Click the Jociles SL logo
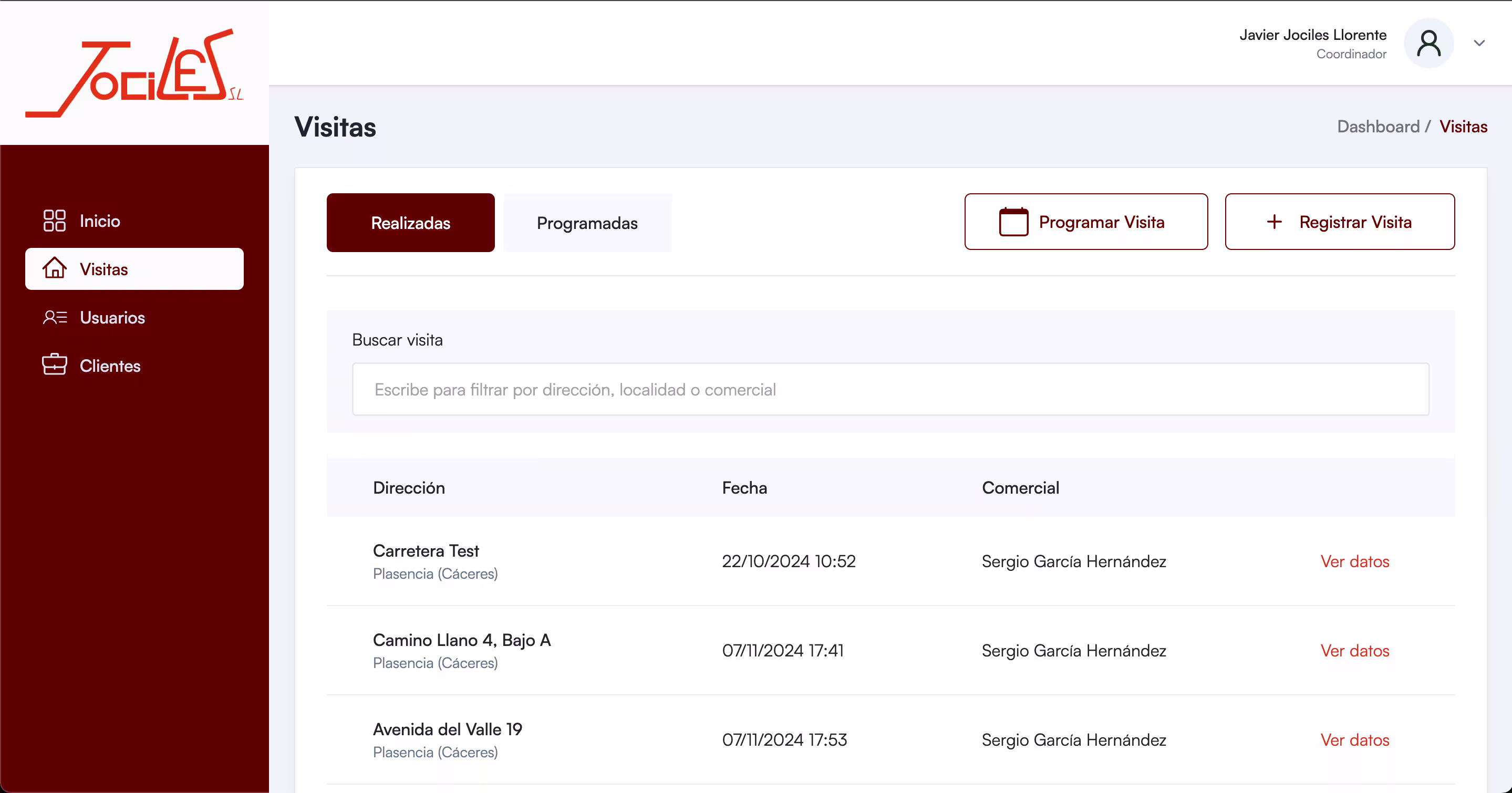1512x793 pixels. pyautogui.click(x=134, y=72)
